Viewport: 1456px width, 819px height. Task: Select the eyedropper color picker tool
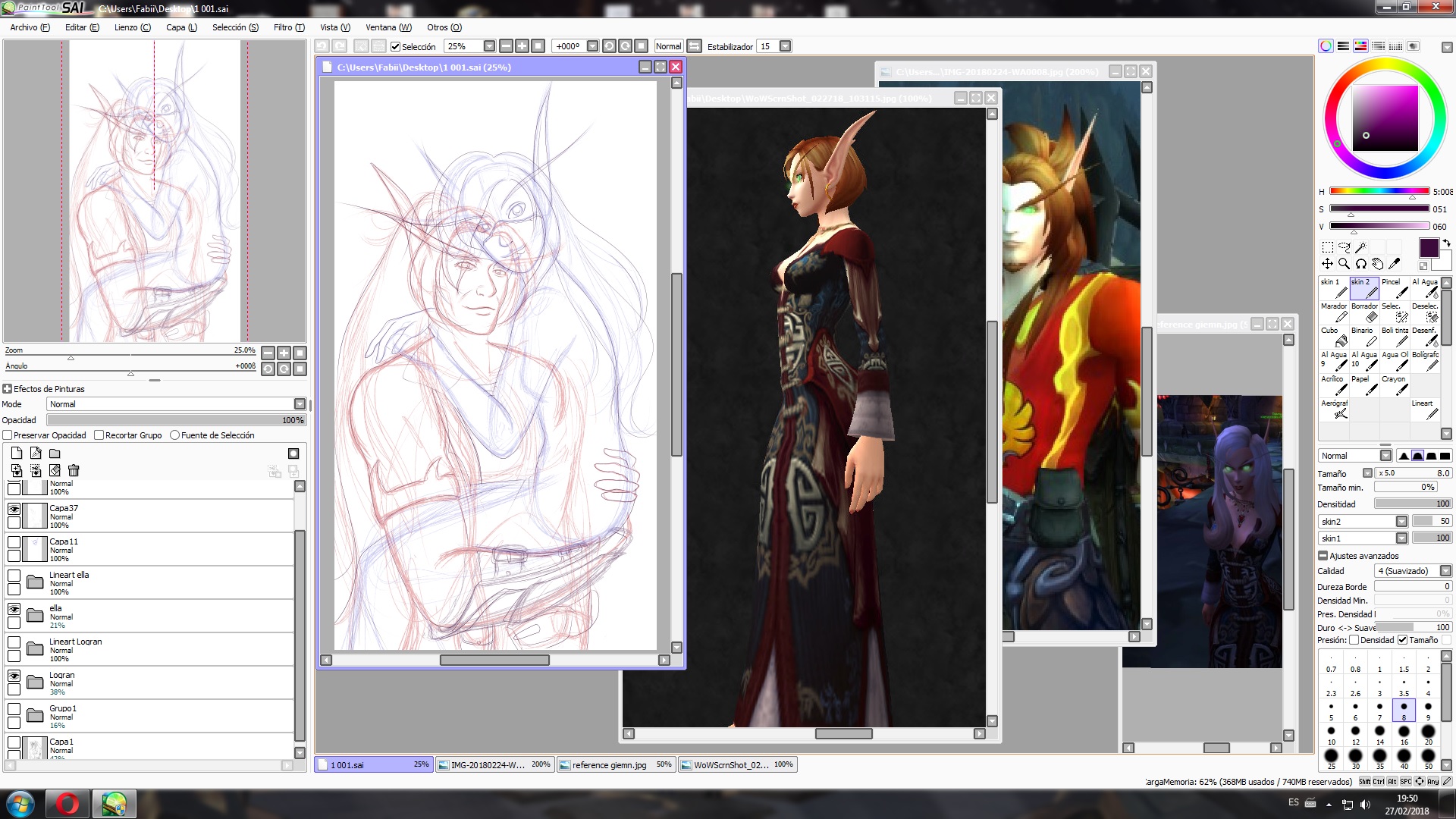(x=1394, y=264)
